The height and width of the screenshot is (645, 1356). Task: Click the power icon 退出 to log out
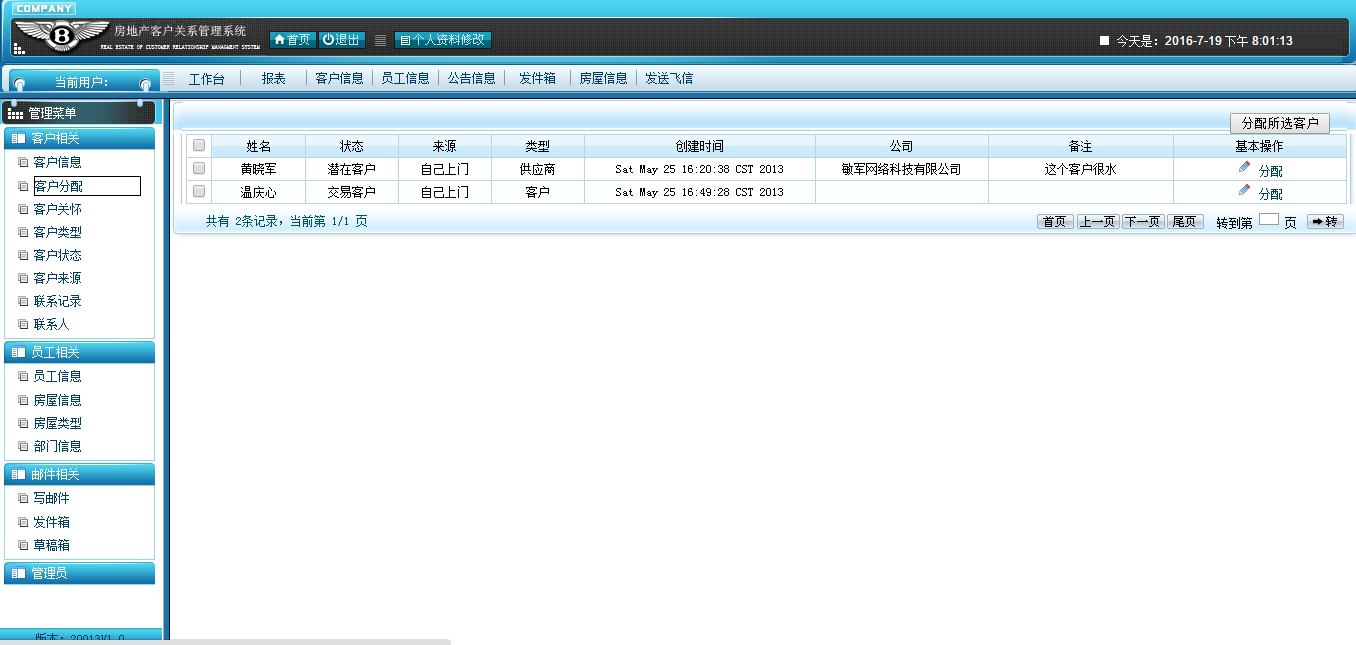[x=342, y=40]
